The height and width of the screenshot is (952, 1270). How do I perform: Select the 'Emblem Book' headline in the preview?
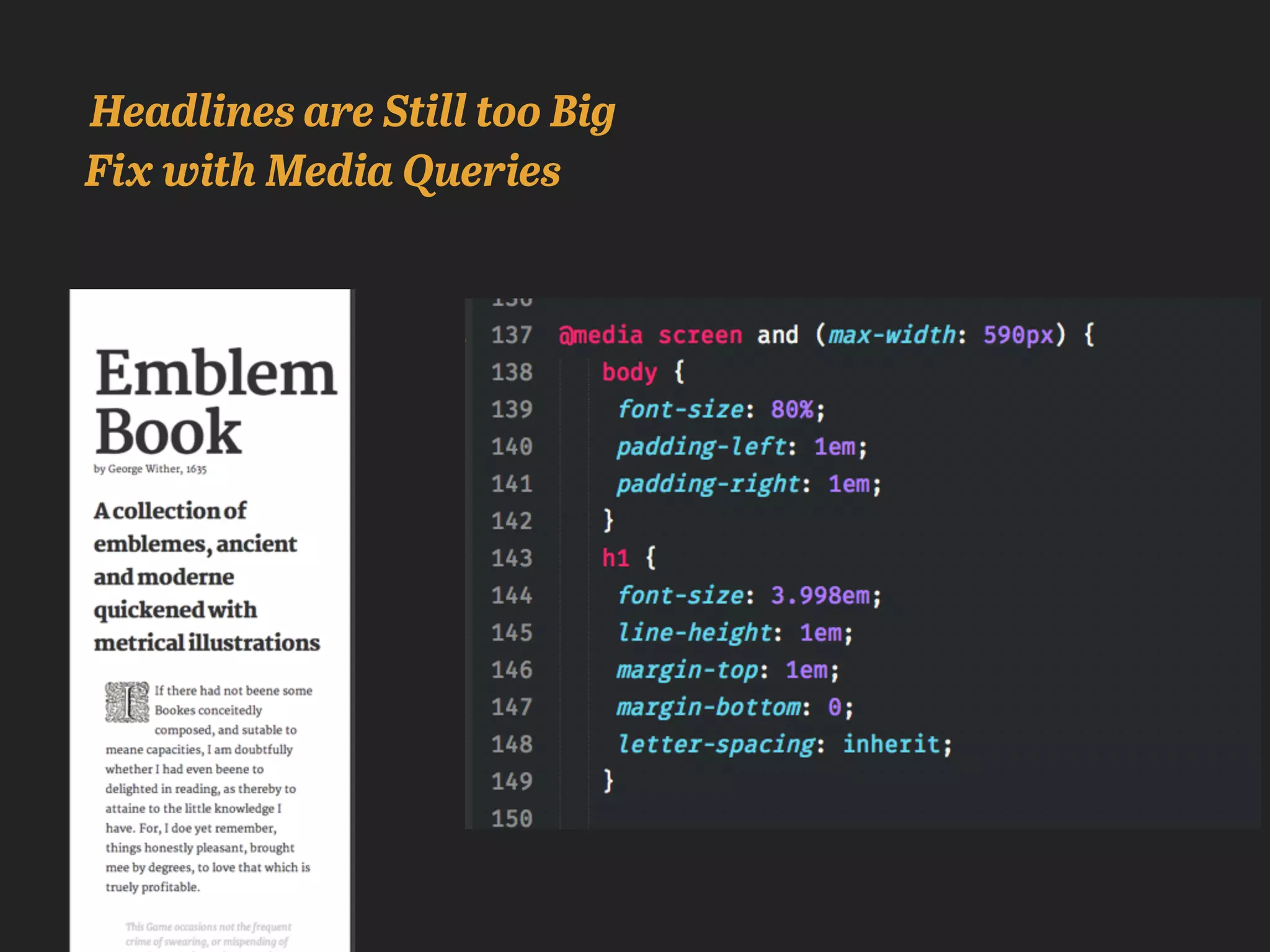(216, 402)
